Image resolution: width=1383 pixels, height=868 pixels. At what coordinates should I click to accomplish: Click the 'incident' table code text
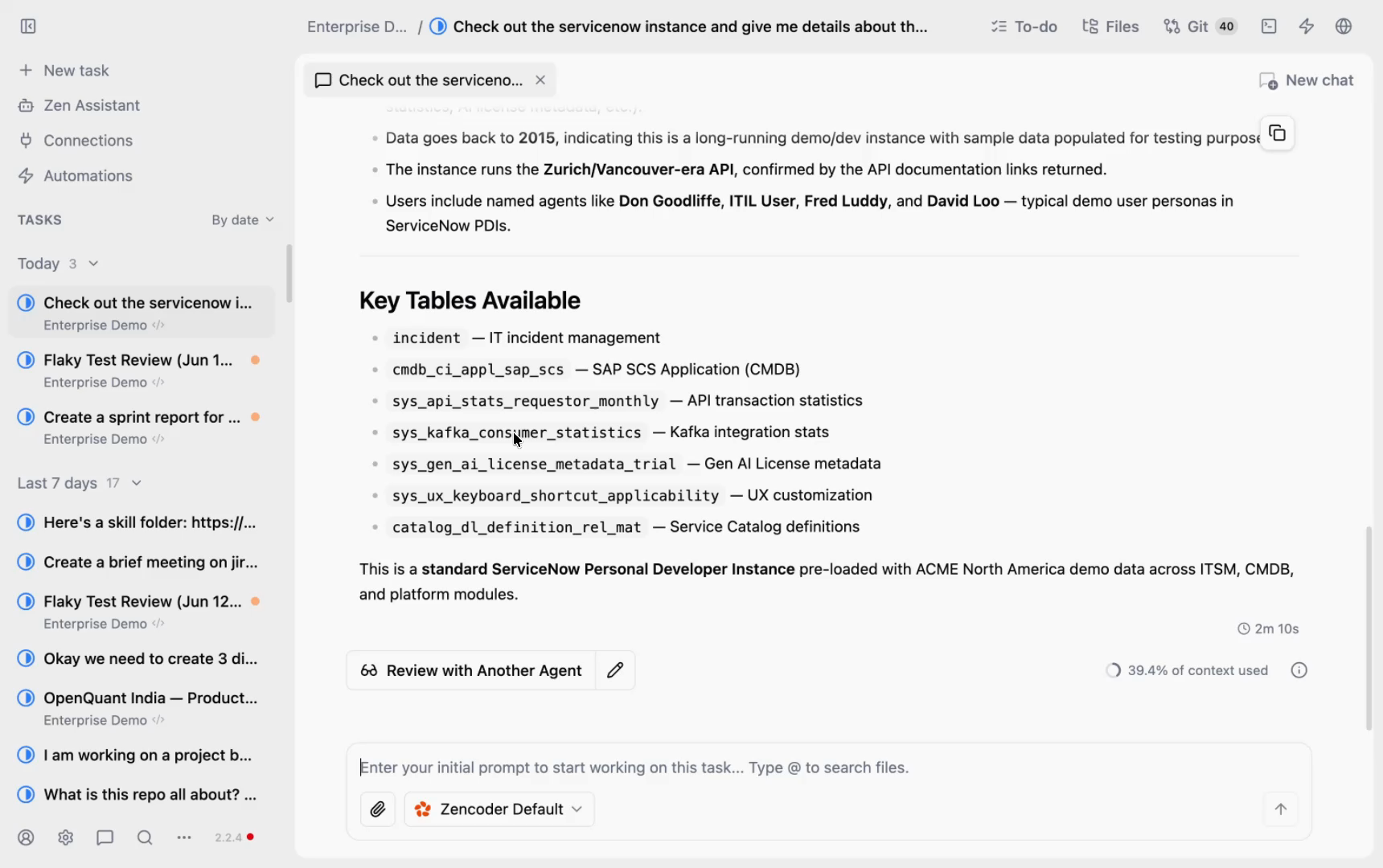(x=426, y=338)
